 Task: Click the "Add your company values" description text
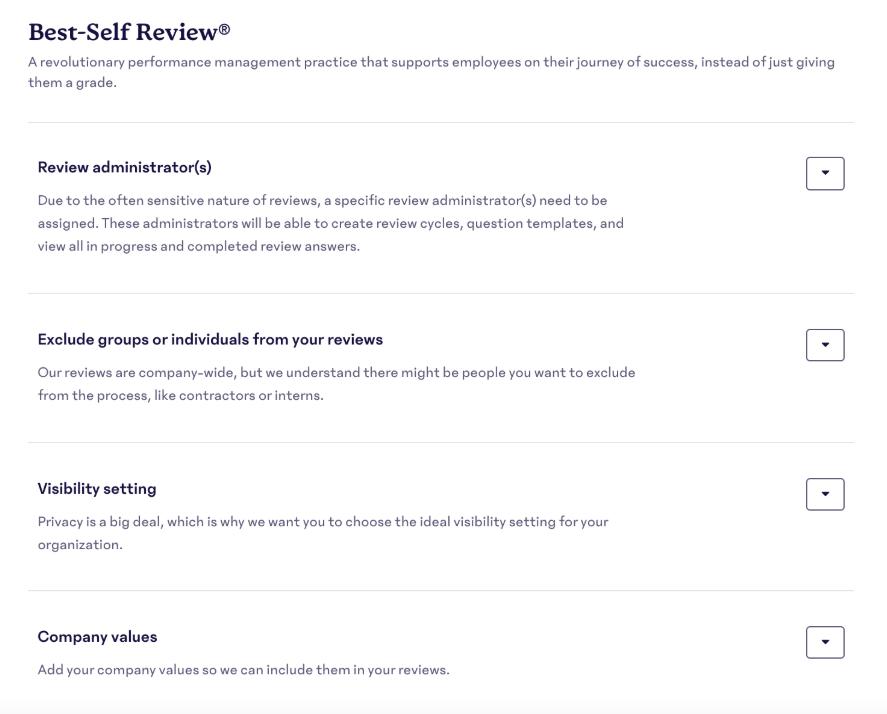click(244, 668)
